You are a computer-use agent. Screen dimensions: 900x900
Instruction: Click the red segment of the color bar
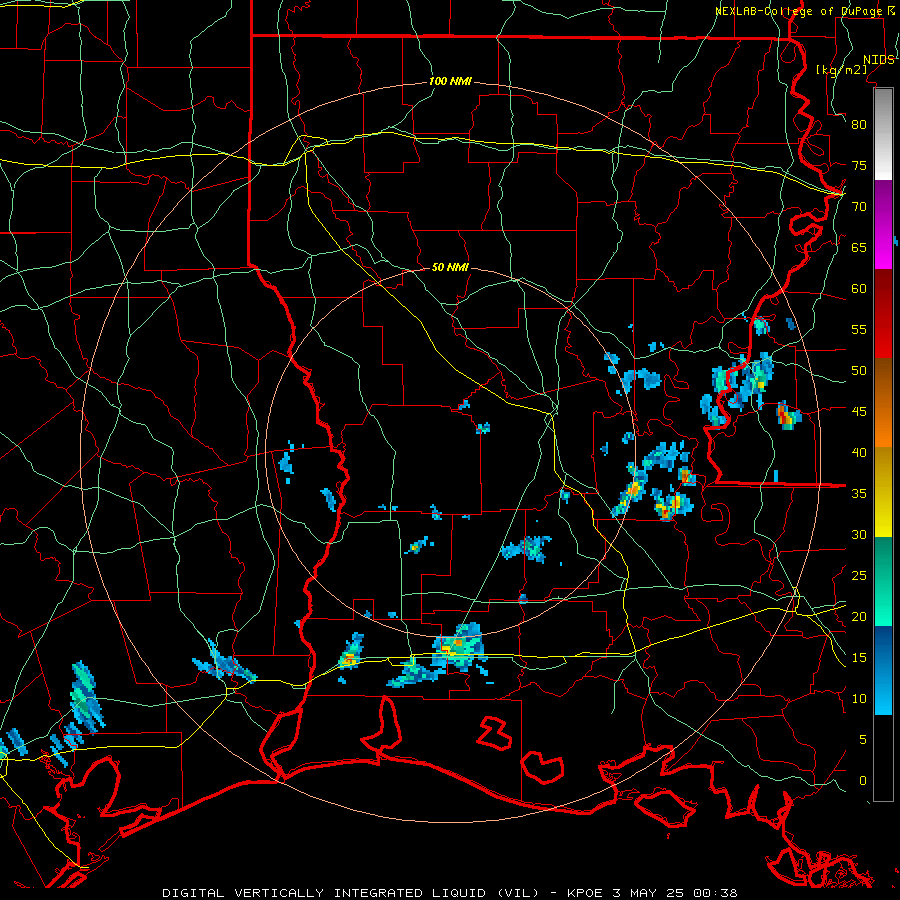[x=883, y=314]
